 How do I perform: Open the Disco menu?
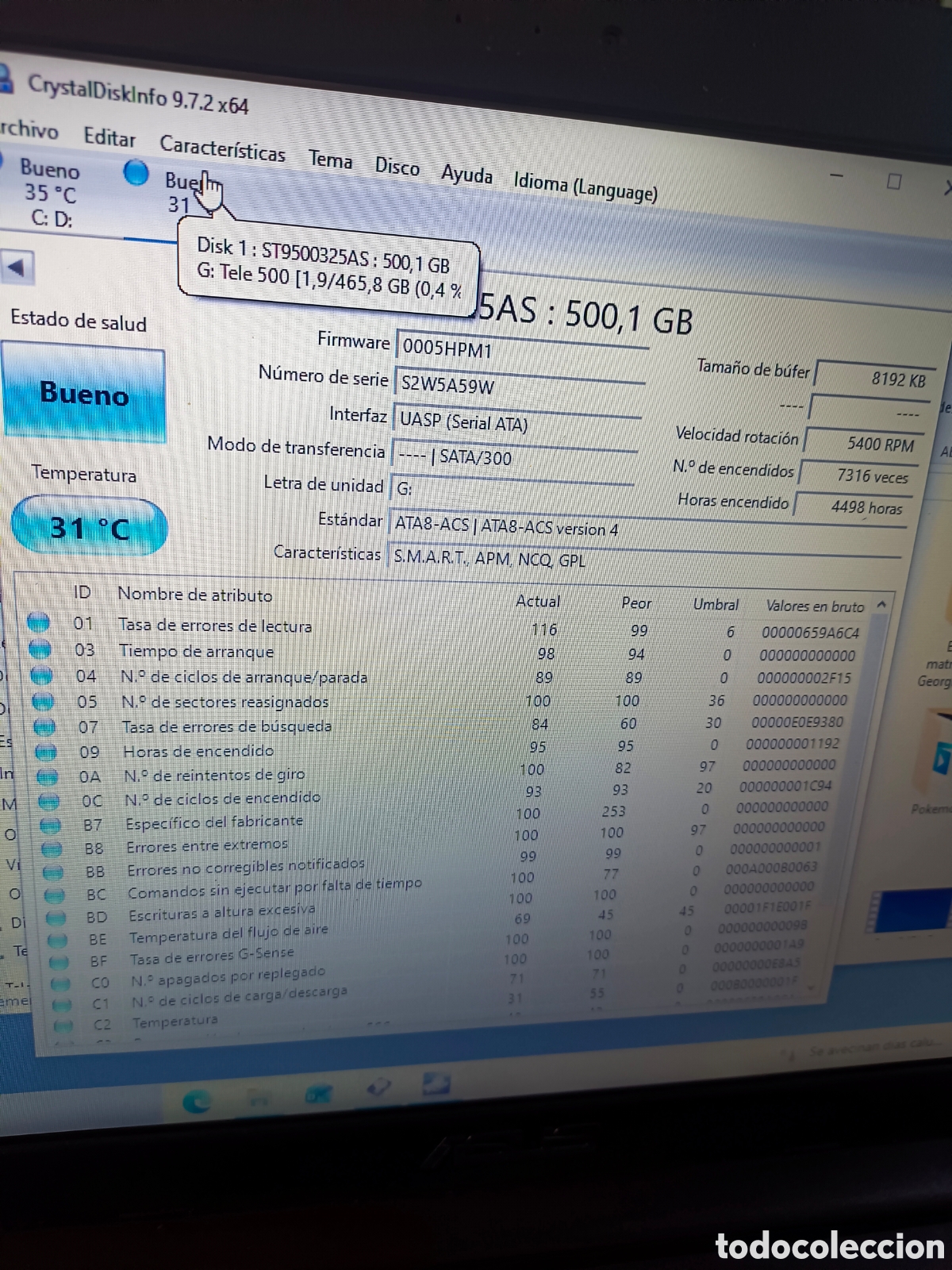pos(397,166)
